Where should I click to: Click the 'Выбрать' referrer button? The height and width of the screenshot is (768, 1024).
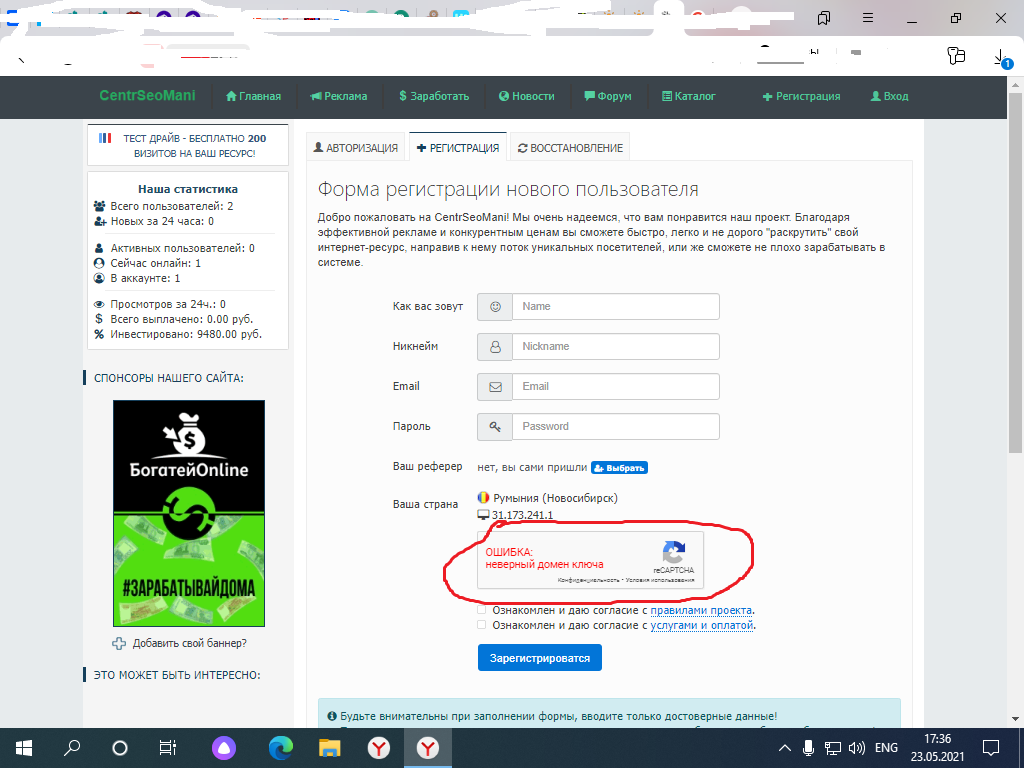point(619,467)
